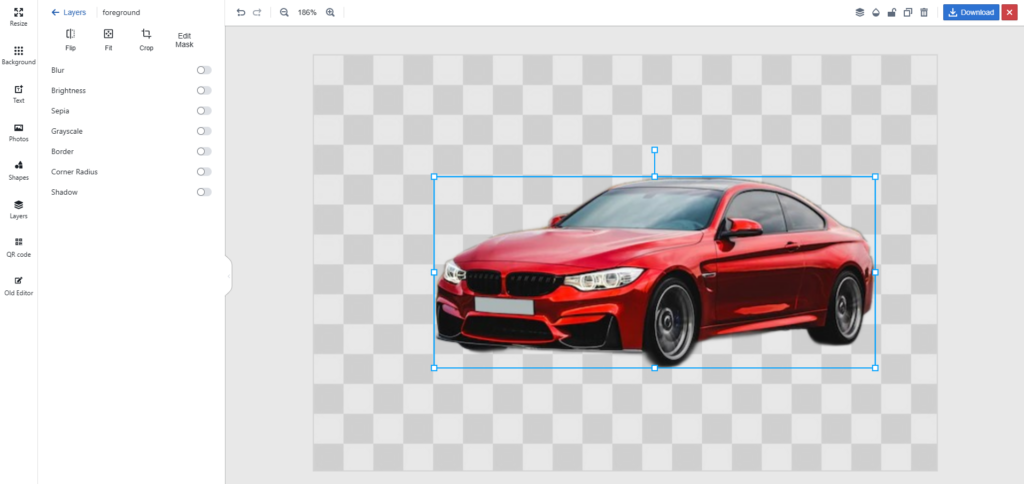Click Edit Mask option
The width and height of the screenshot is (1024, 484).
pos(184,40)
